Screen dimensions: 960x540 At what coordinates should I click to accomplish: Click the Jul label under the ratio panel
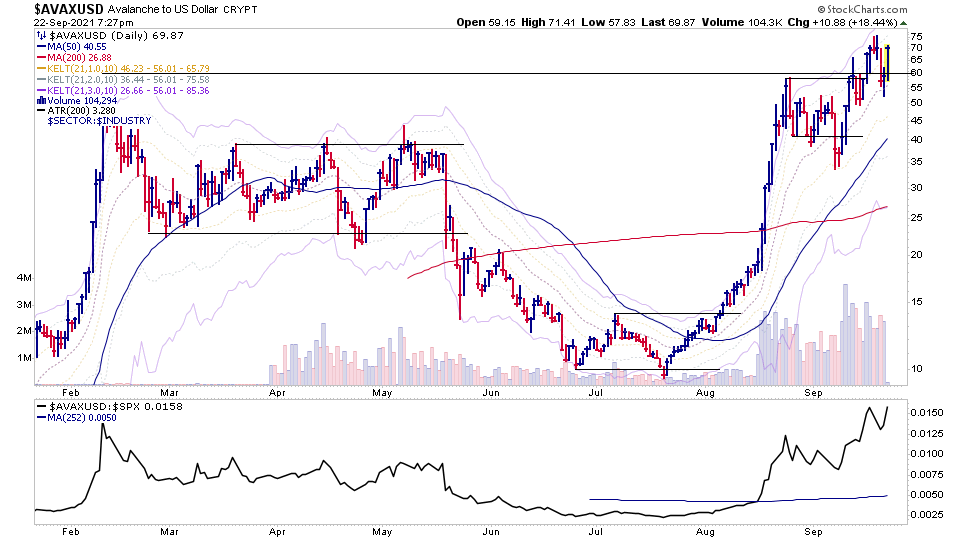pyautogui.click(x=595, y=531)
